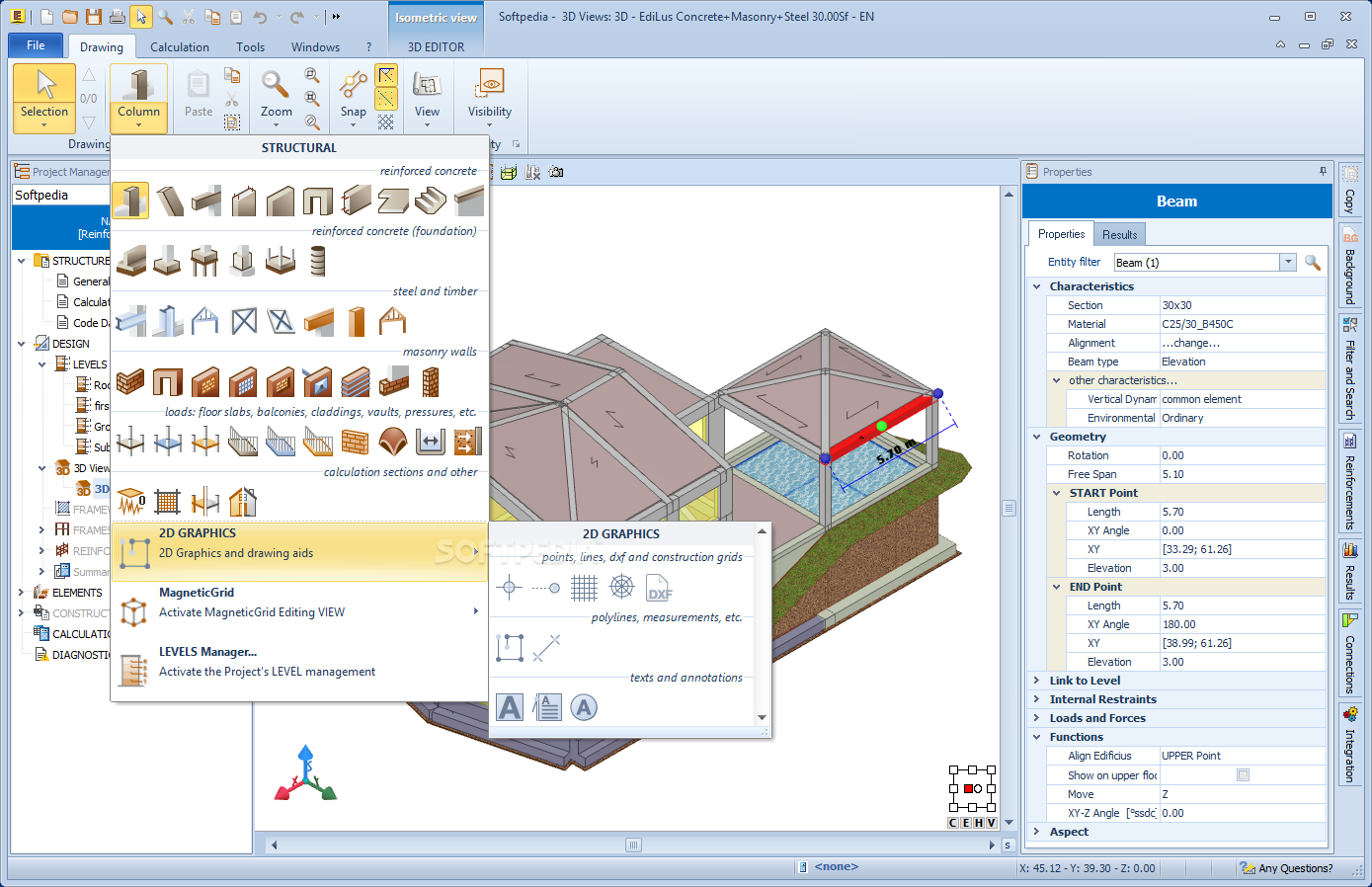Open the 3D EDITOR contextual tab

[436, 47]
